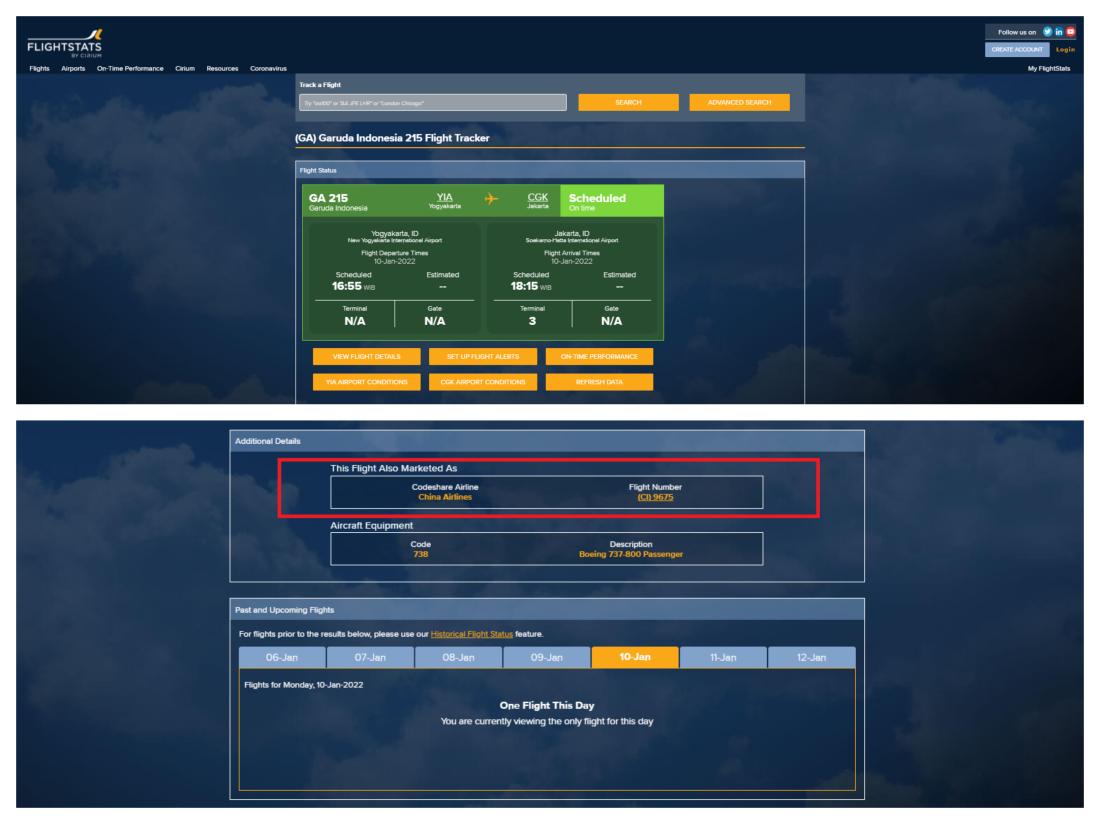The image size is (1100, 824).
Task: Focus the Track a Flight search field
Action: 432,103
